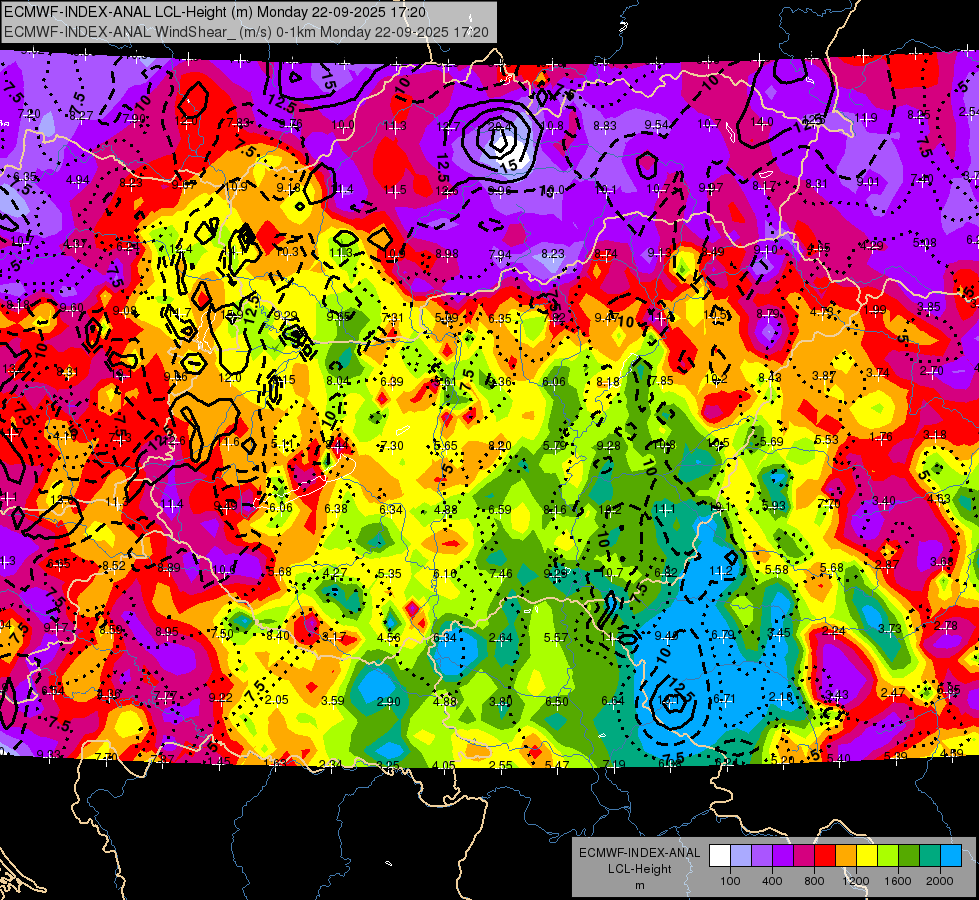The height and width of the screenshot is (900, 979).
Task: Select the red legend color swatch
Action: point(825,856)
